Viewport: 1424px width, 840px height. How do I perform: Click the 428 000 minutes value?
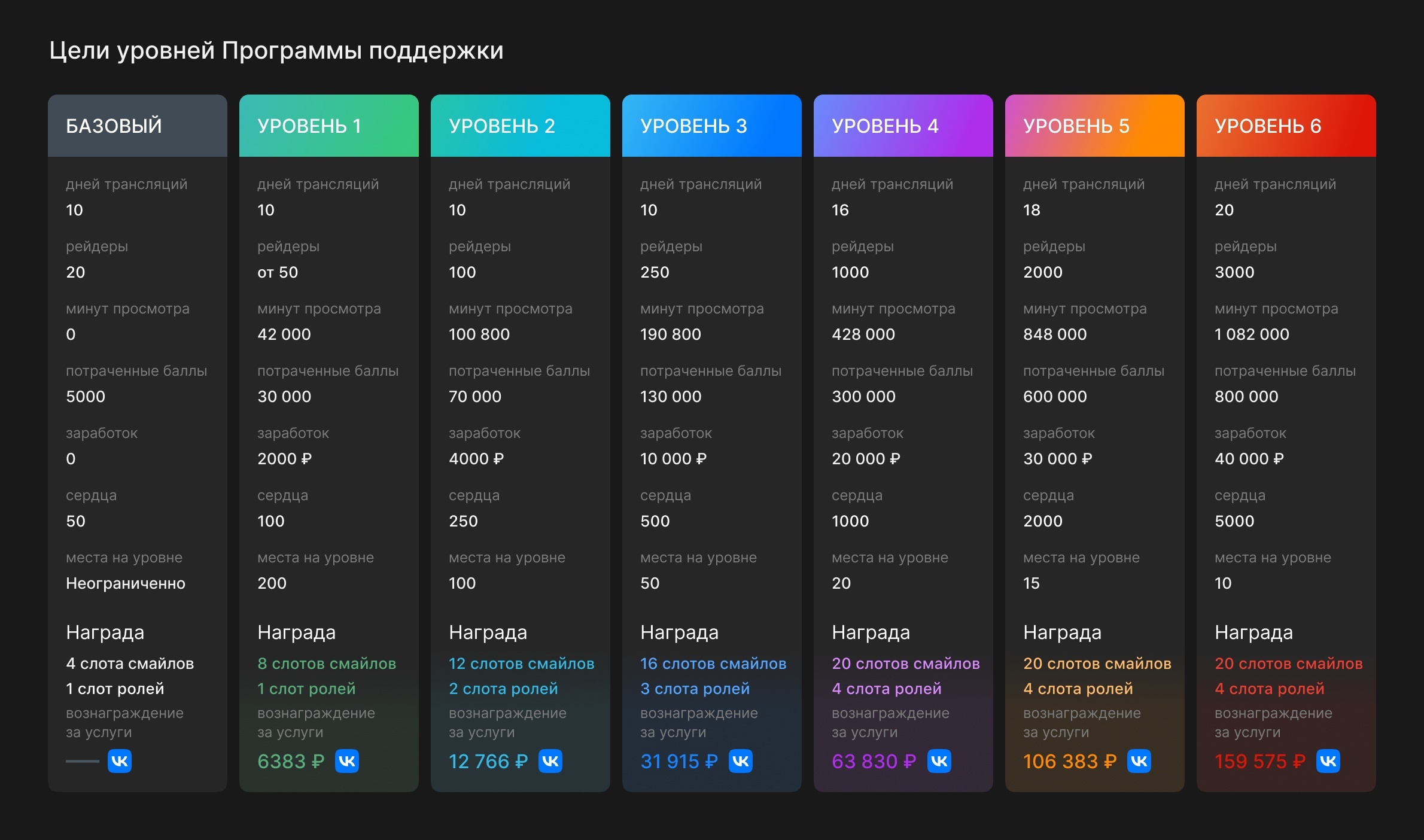pos(863,334)
